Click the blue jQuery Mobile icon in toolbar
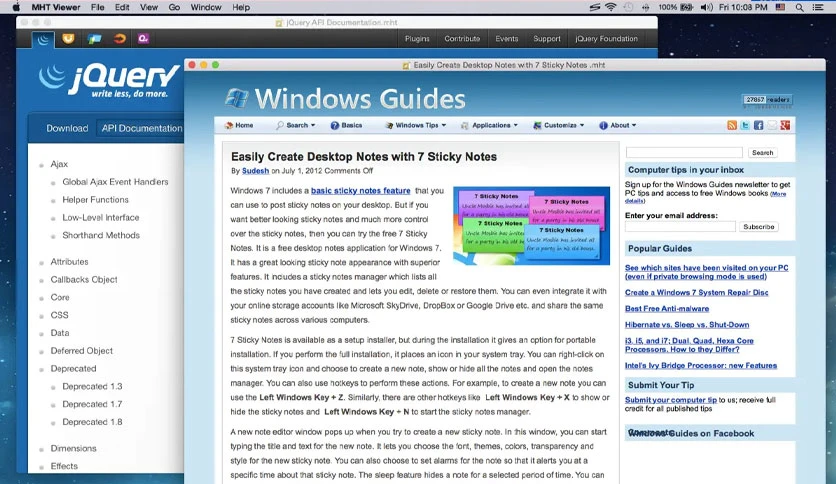The image size is (836, 484). (x=95, y=39)
